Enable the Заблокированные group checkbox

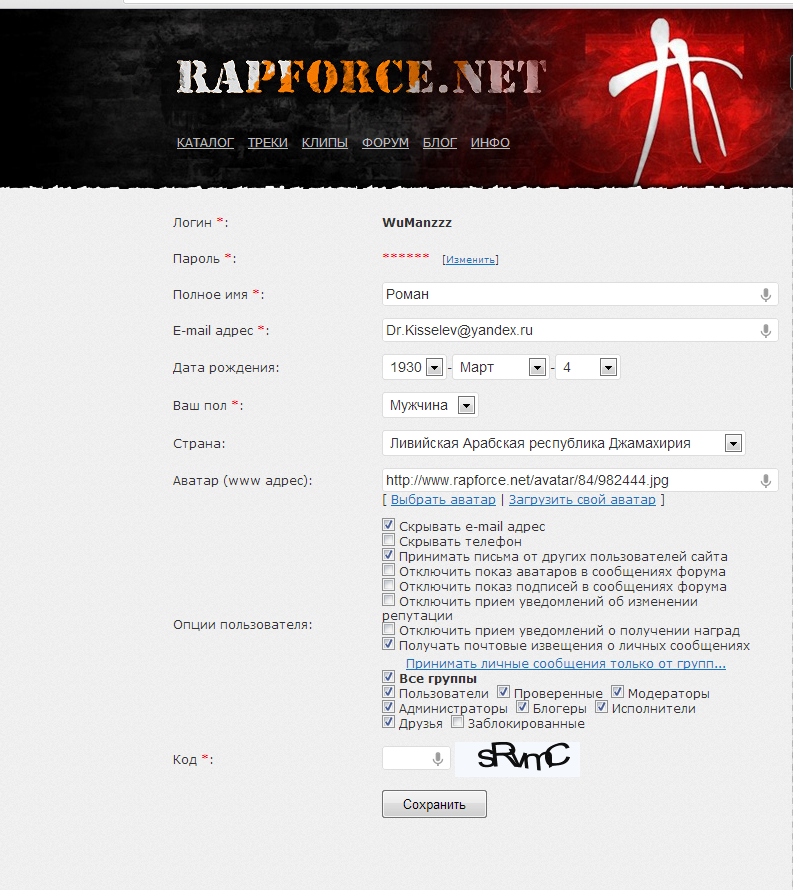point(458,722)
